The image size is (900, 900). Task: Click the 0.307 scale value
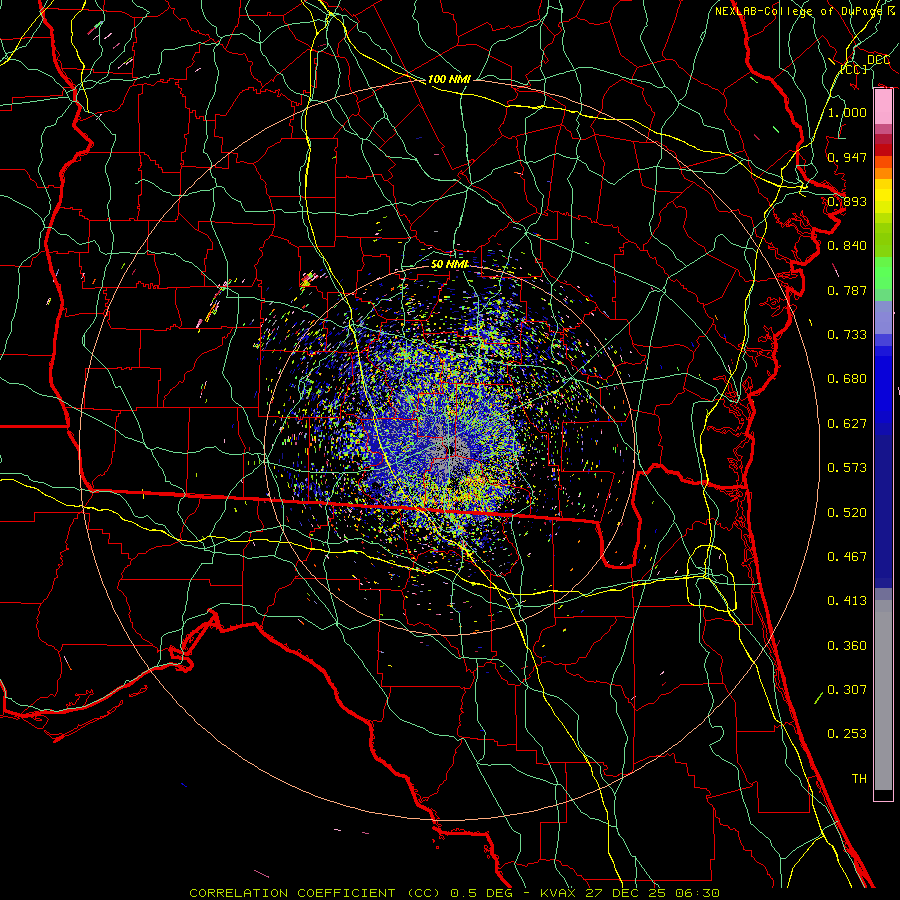847,690
